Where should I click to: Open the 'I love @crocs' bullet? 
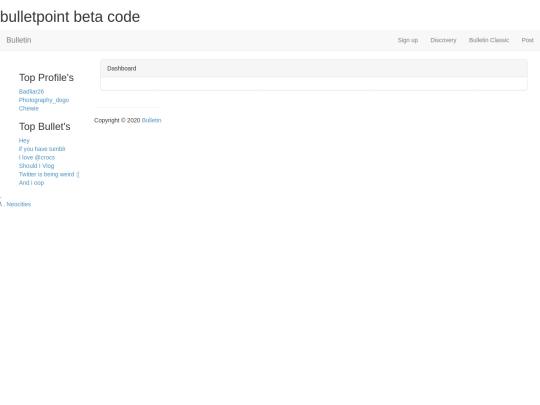coord(37,157)
